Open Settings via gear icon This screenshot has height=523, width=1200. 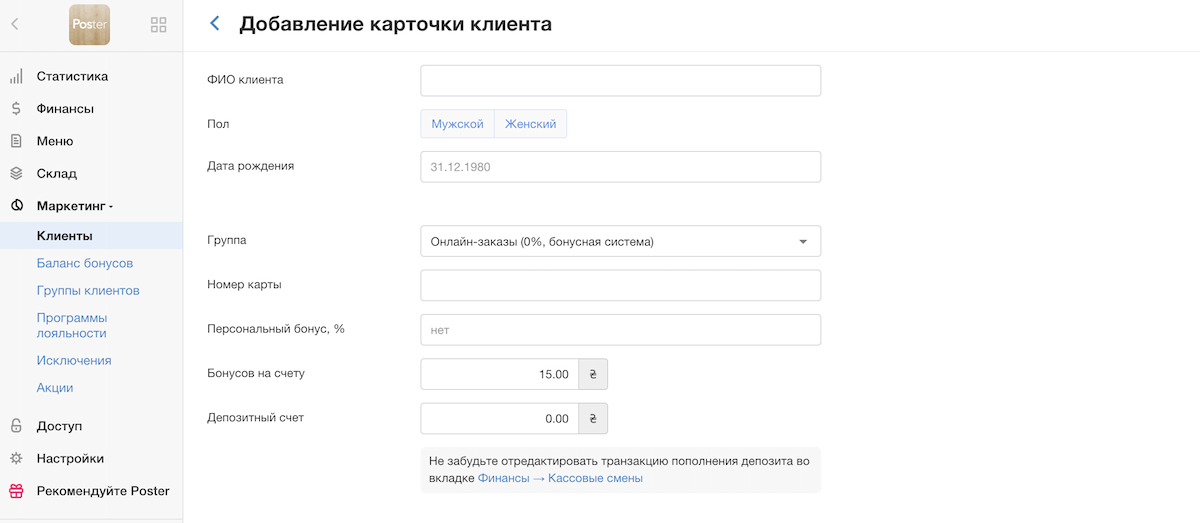click(16, 459)
